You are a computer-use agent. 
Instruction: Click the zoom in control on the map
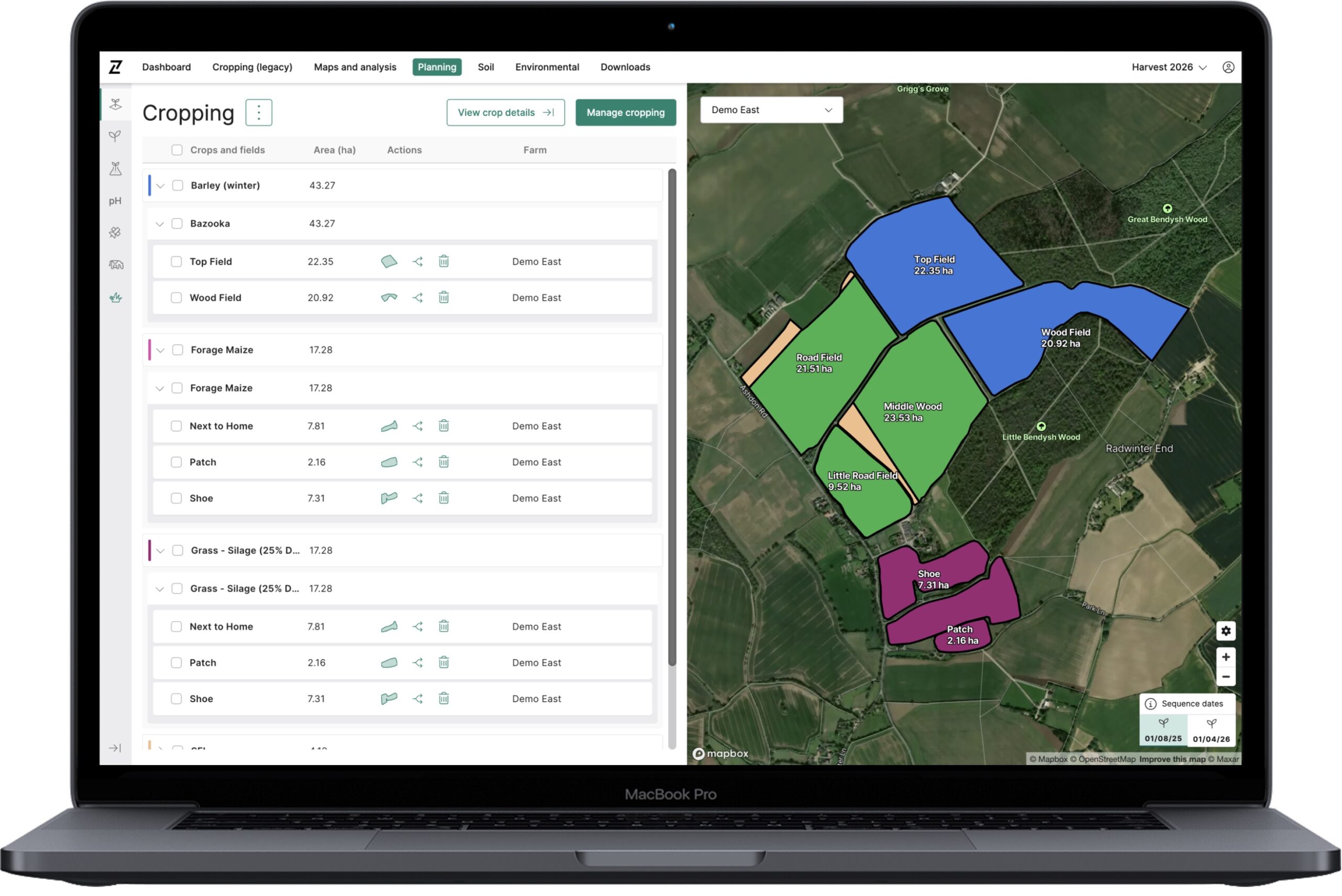tap(1226, 657)
